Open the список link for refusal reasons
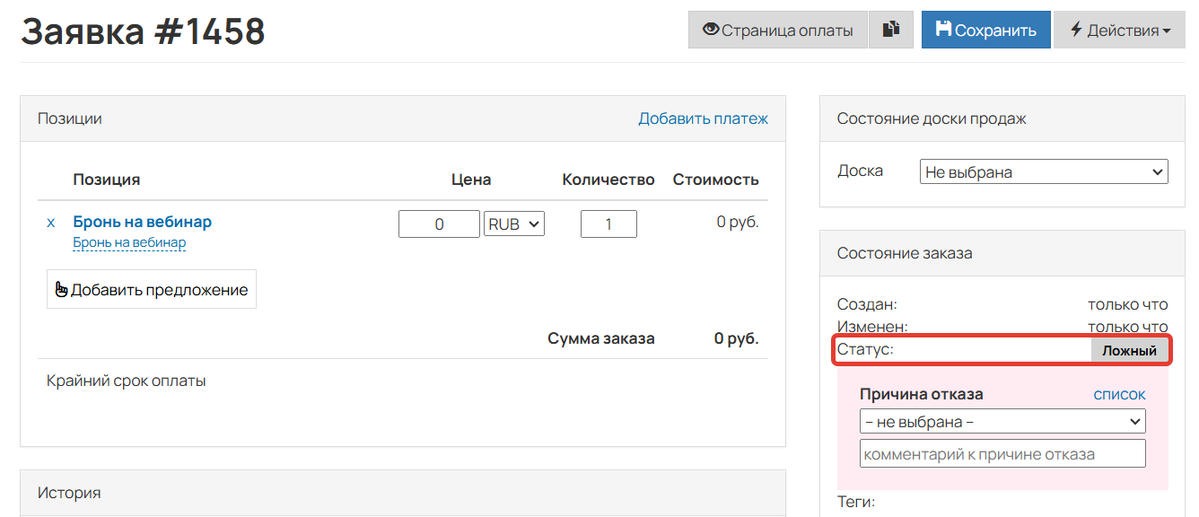 [1119, 395]
